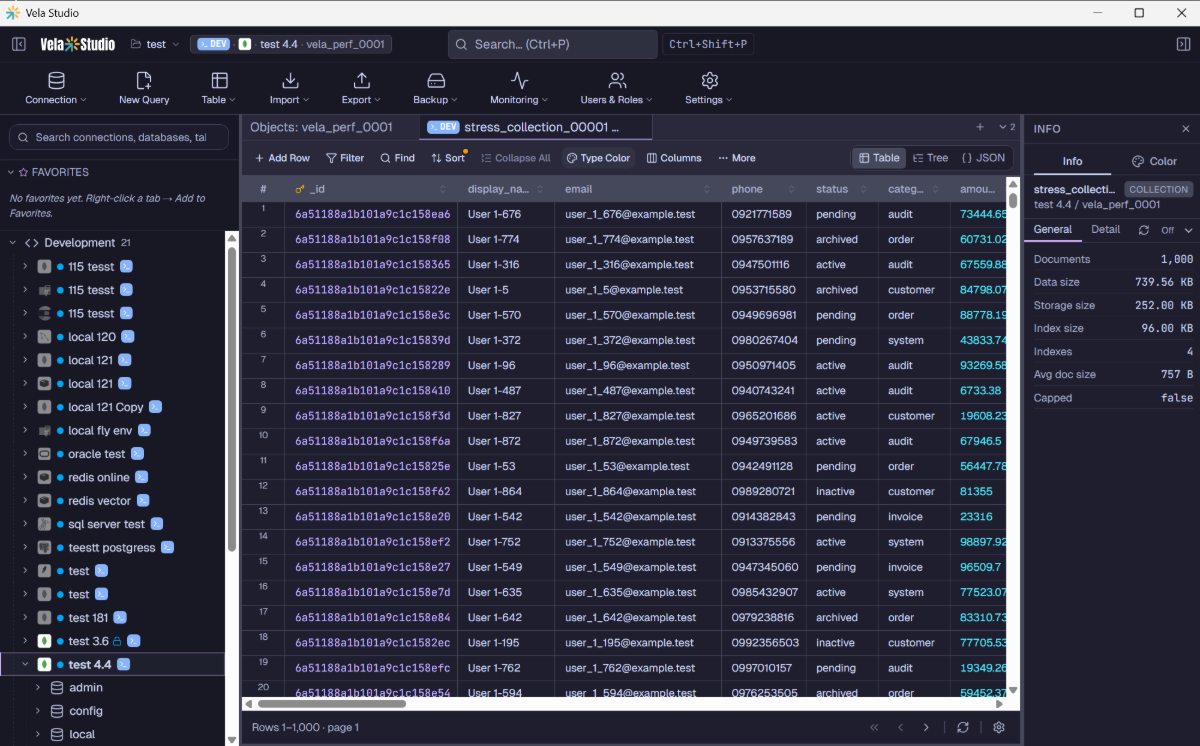Click the Sort button
The width and height of the screenshot is (1200, 746).
click(x=448, y=158)
